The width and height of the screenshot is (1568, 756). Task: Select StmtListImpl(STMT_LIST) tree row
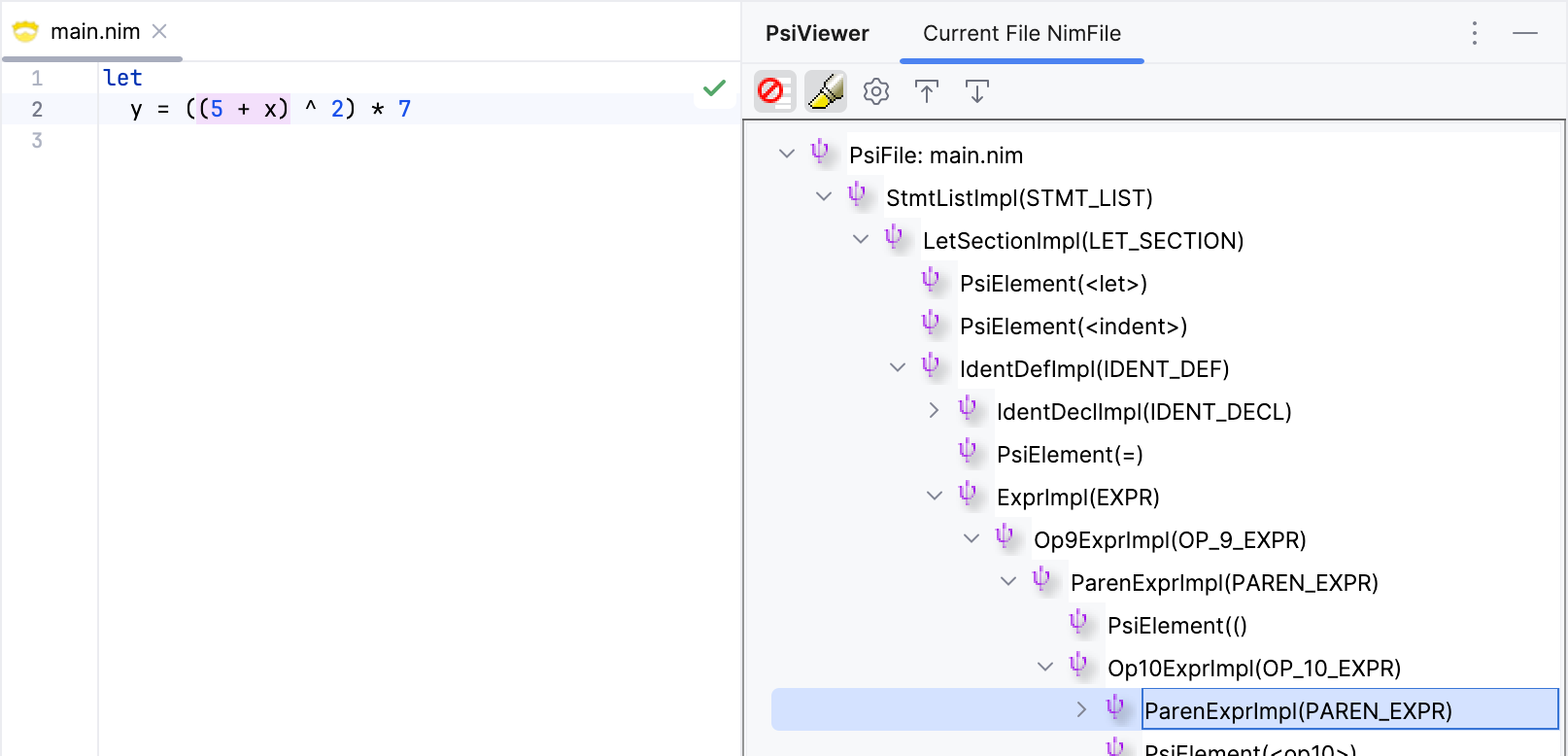tap(1019, 198)
